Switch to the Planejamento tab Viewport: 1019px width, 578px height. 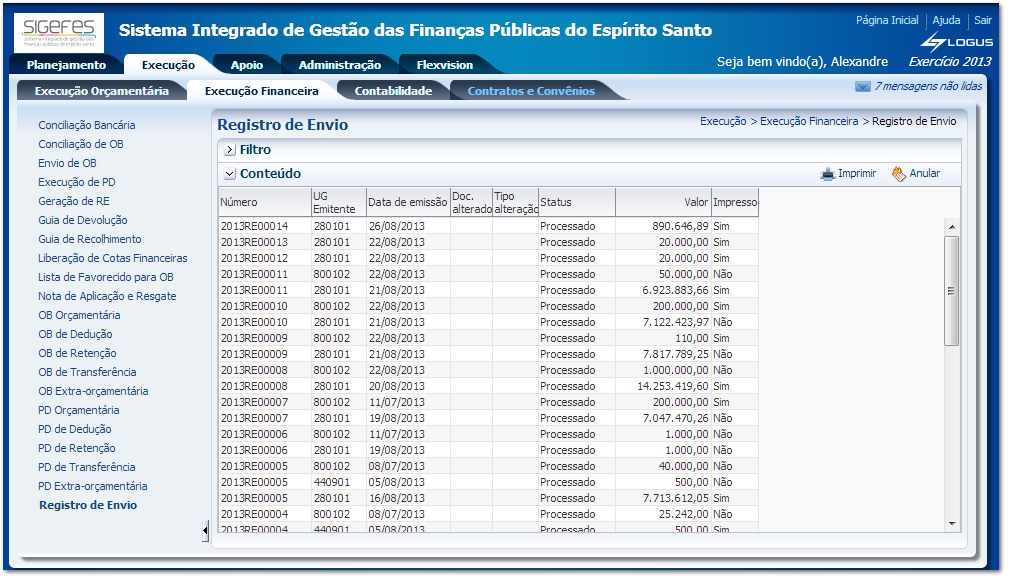[66, 65]
